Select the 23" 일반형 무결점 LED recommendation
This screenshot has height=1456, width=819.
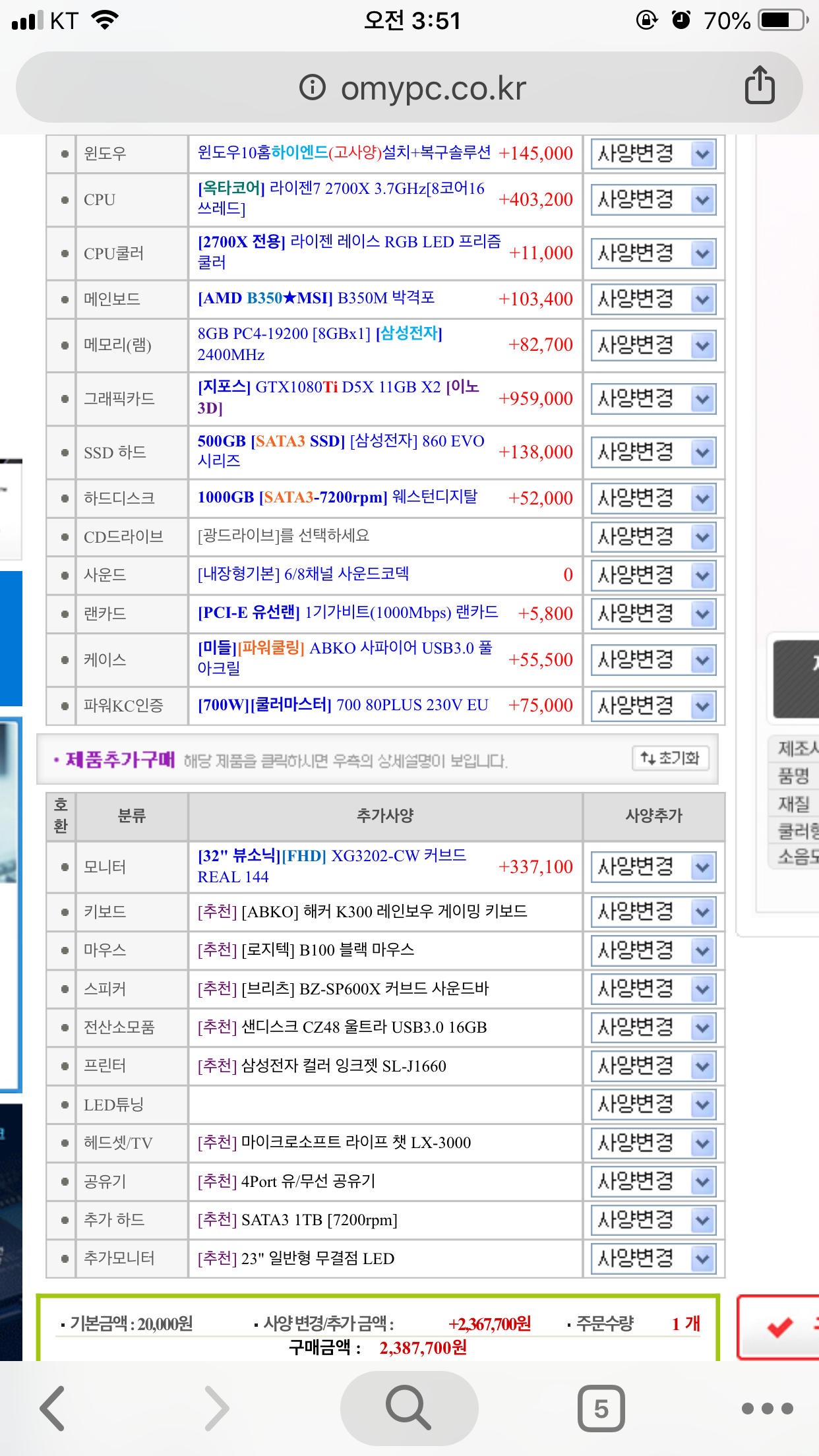point(296,1258)
